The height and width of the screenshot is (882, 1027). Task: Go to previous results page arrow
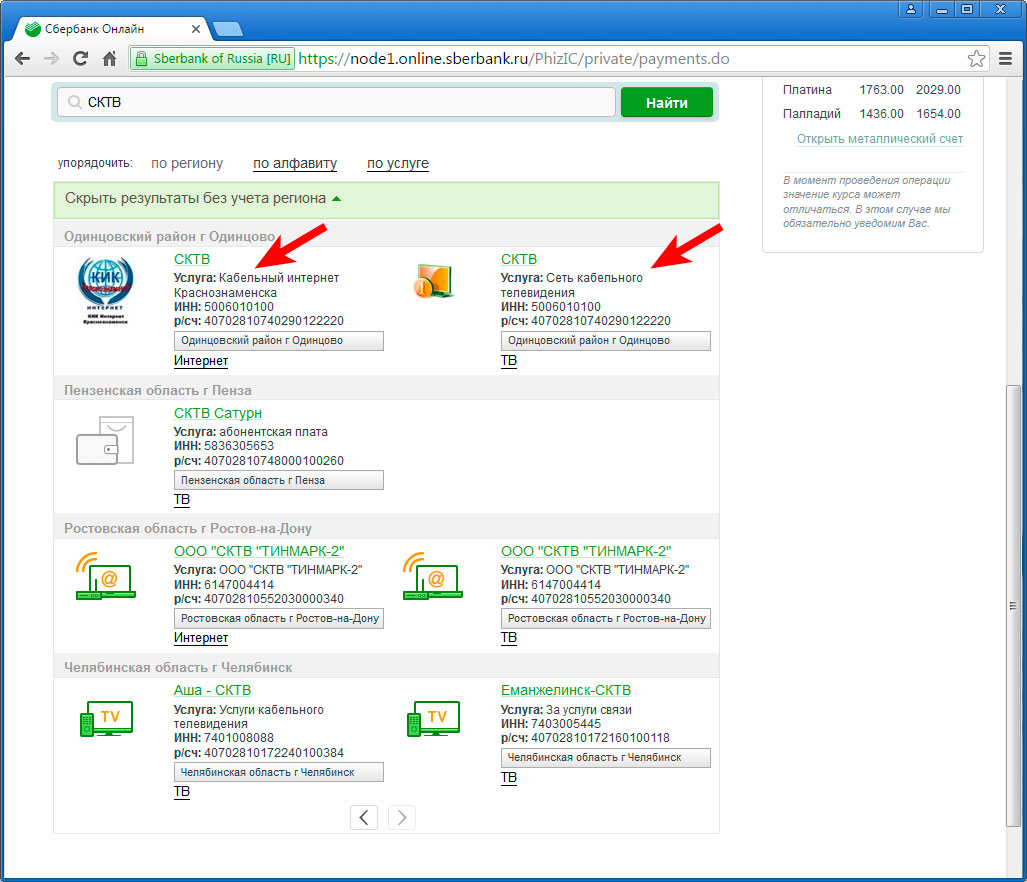364,817
